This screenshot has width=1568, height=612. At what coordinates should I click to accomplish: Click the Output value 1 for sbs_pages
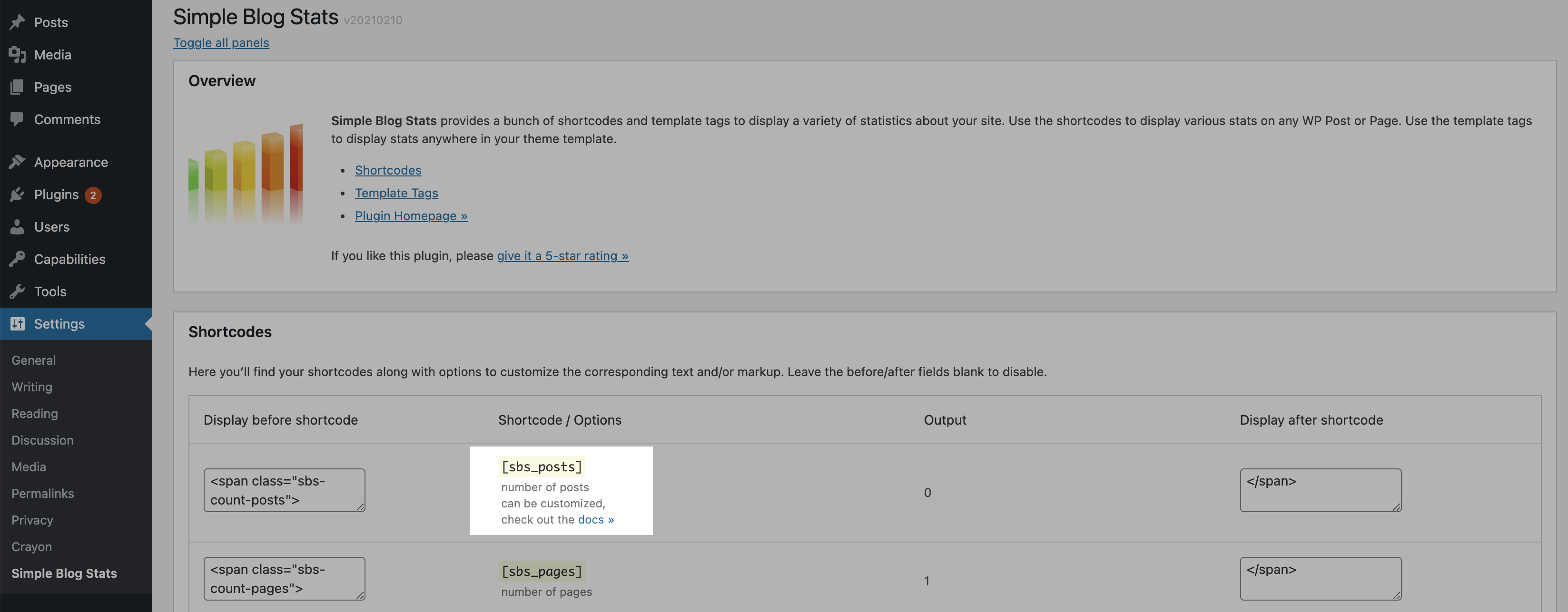click(927, 581)
